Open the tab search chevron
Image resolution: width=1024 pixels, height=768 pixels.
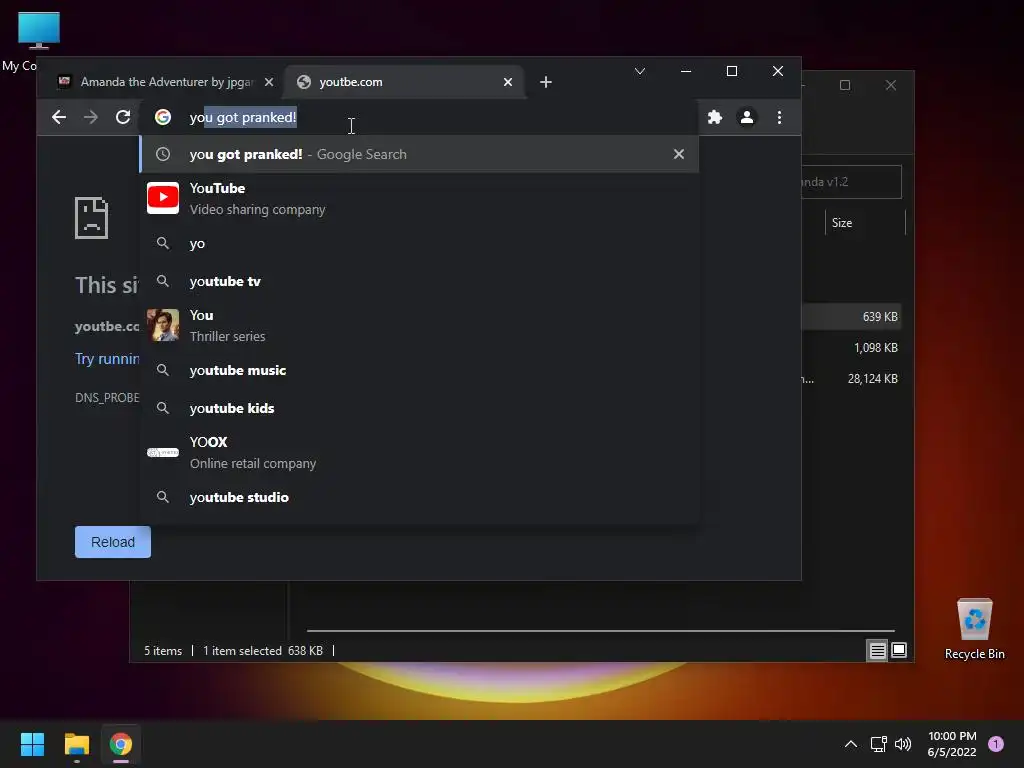640,71
